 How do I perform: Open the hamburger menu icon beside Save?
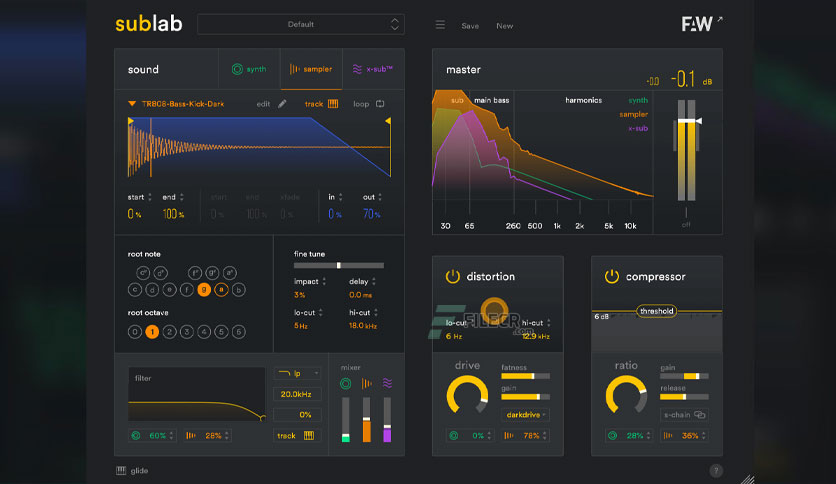440,25
